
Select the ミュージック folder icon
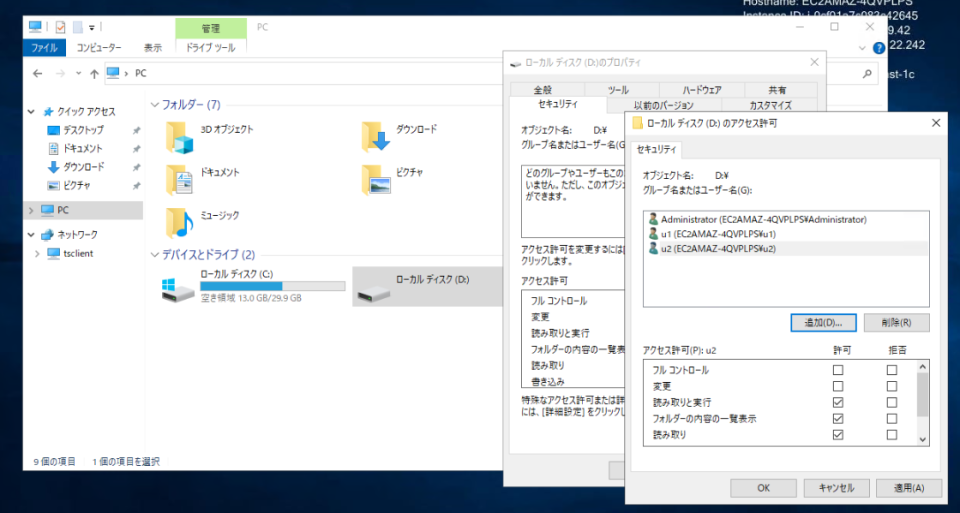tap(179, 222)
